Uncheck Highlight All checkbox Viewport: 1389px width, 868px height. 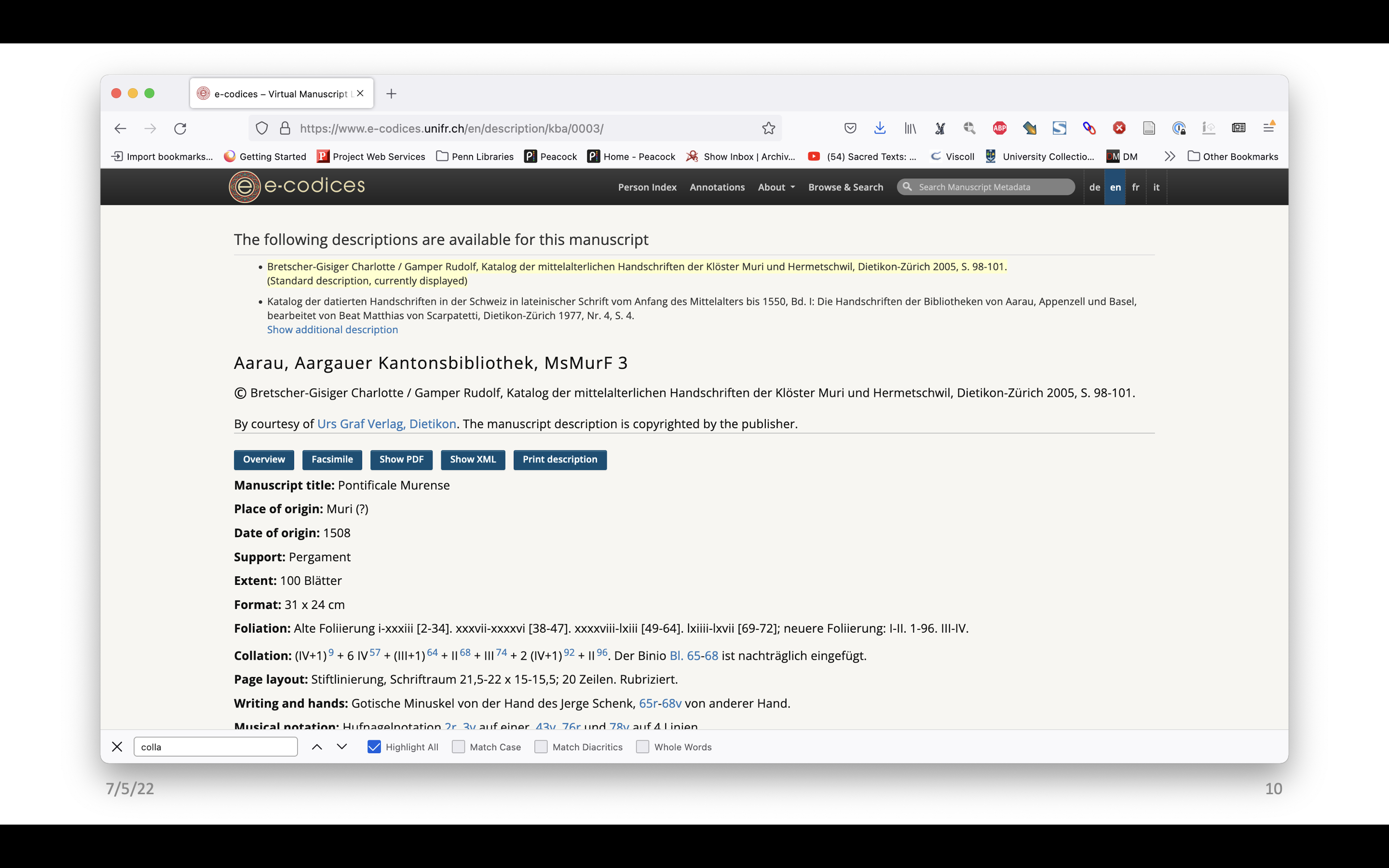pyautogui.click(x=374, y=747)
